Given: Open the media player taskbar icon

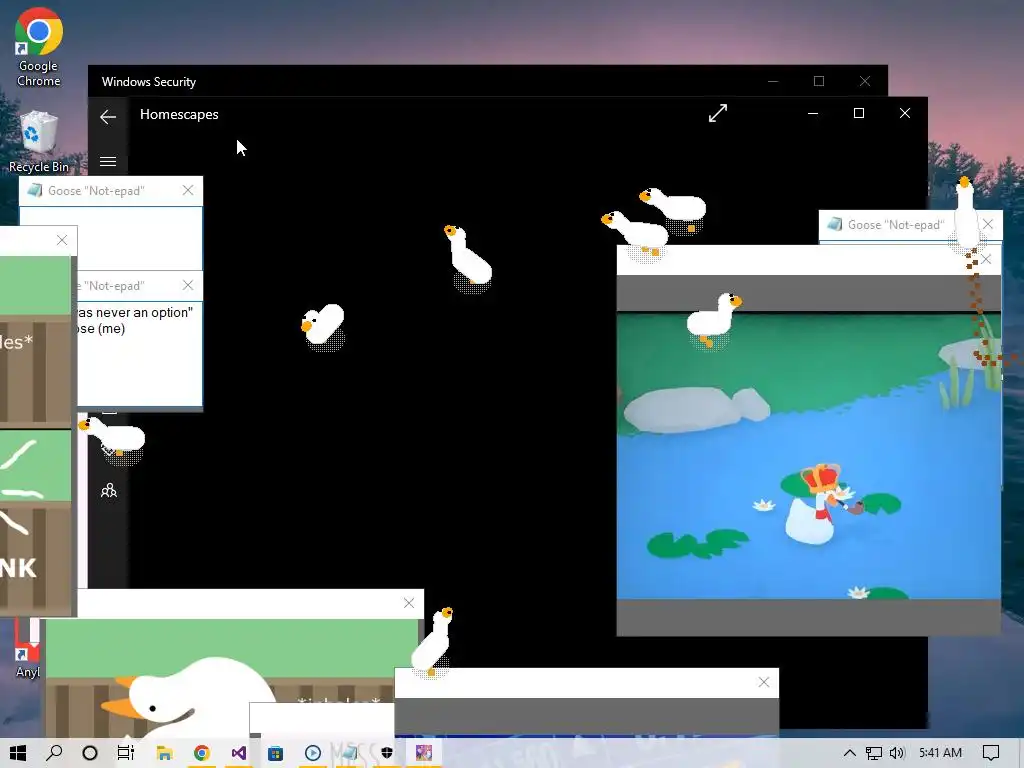Looking at the screenshot, I should (x=313, y=753).
